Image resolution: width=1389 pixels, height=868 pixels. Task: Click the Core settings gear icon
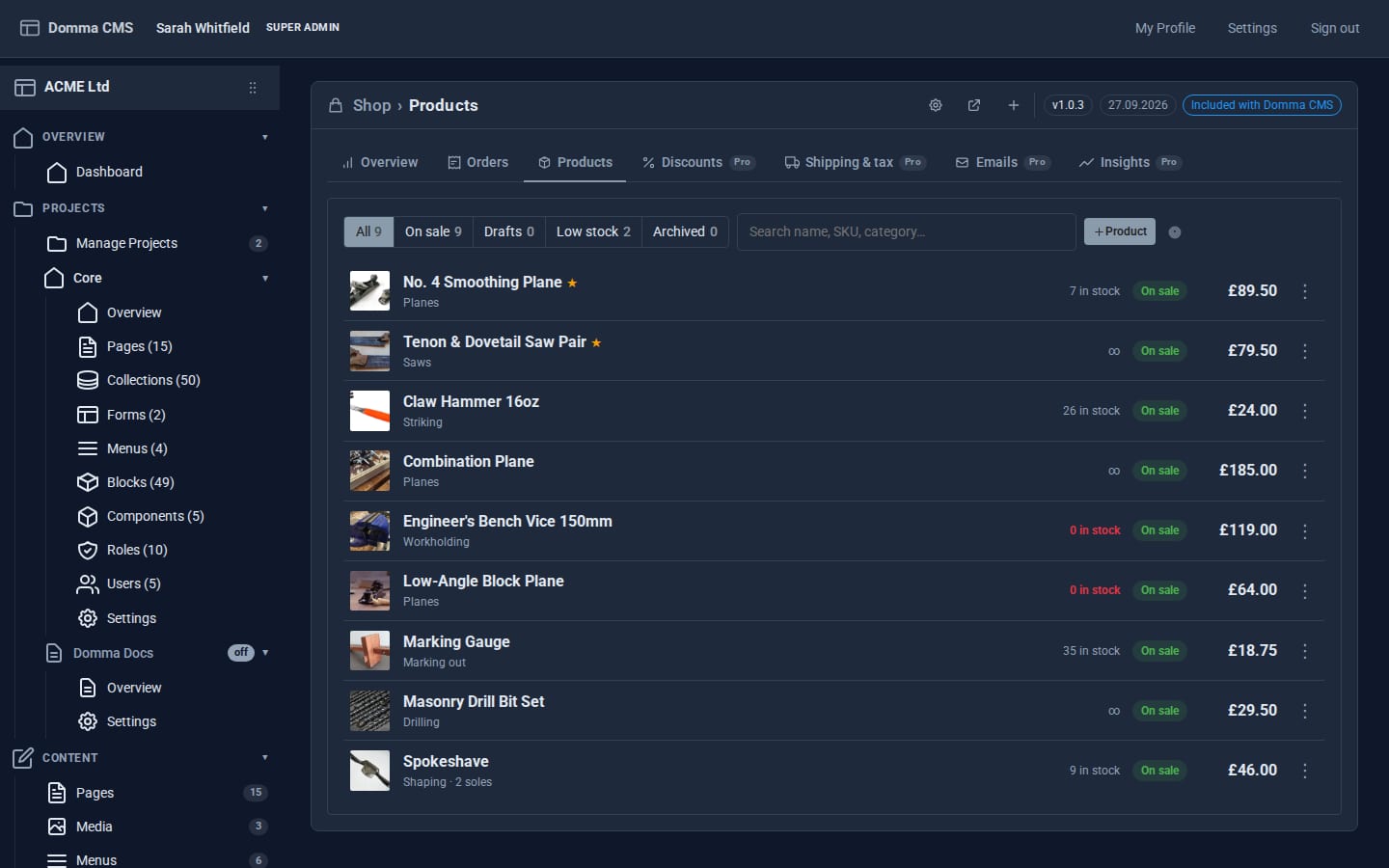[x=88, y=618]
